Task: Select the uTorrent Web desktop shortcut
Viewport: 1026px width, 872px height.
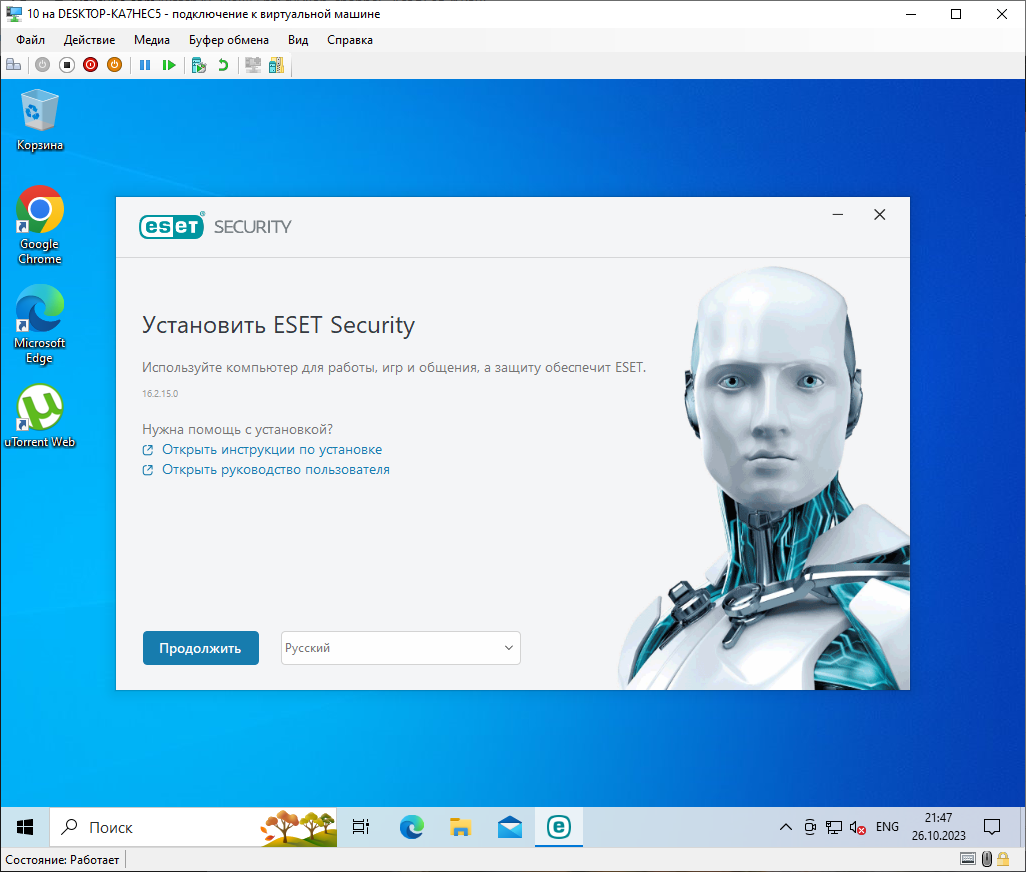Action: [x=40, y=416]
